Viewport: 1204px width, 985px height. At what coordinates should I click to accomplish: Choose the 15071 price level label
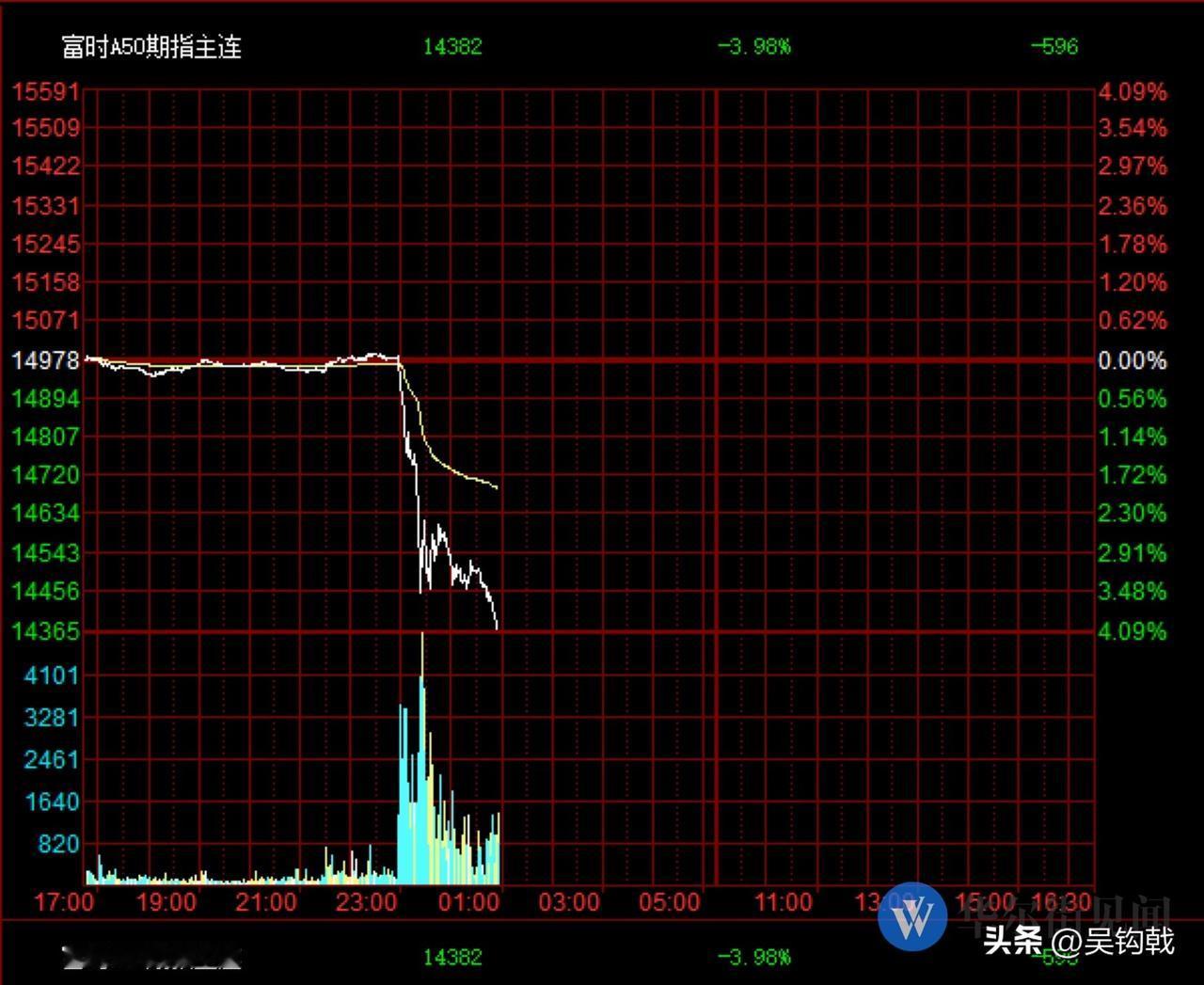[x=46, y=320]
